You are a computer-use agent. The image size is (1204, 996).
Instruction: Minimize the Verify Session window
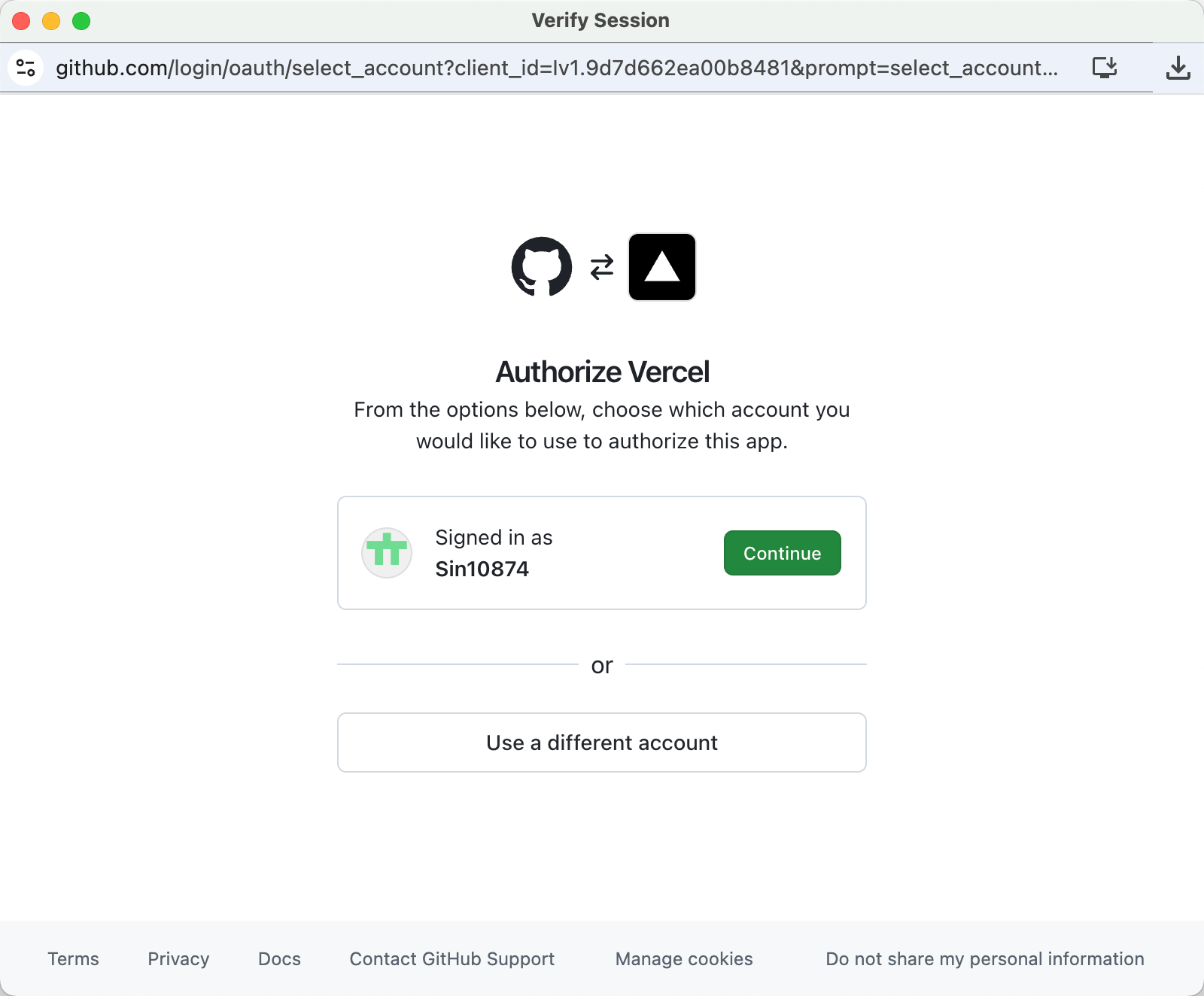point(51,21)
